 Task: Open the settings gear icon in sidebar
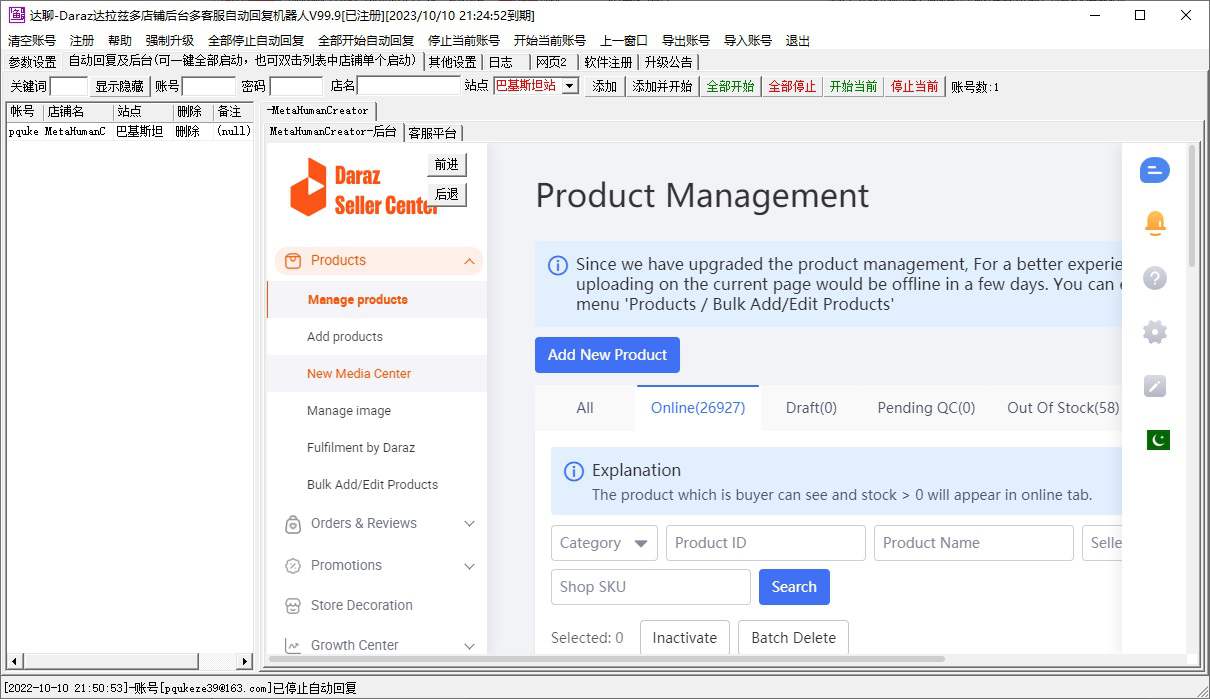pos(1154,332)
